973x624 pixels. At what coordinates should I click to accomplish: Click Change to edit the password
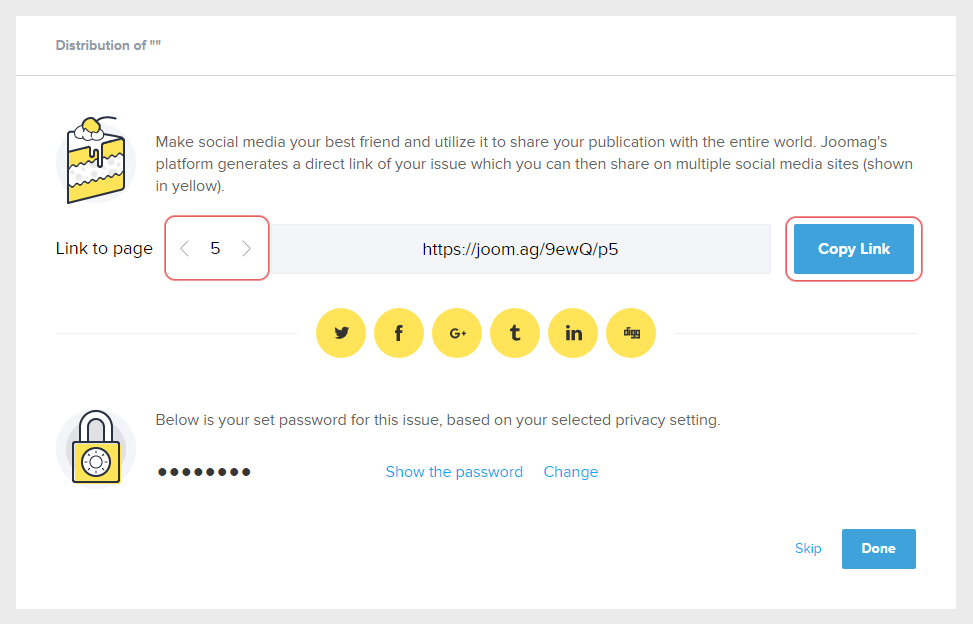[x=571, y=472]
